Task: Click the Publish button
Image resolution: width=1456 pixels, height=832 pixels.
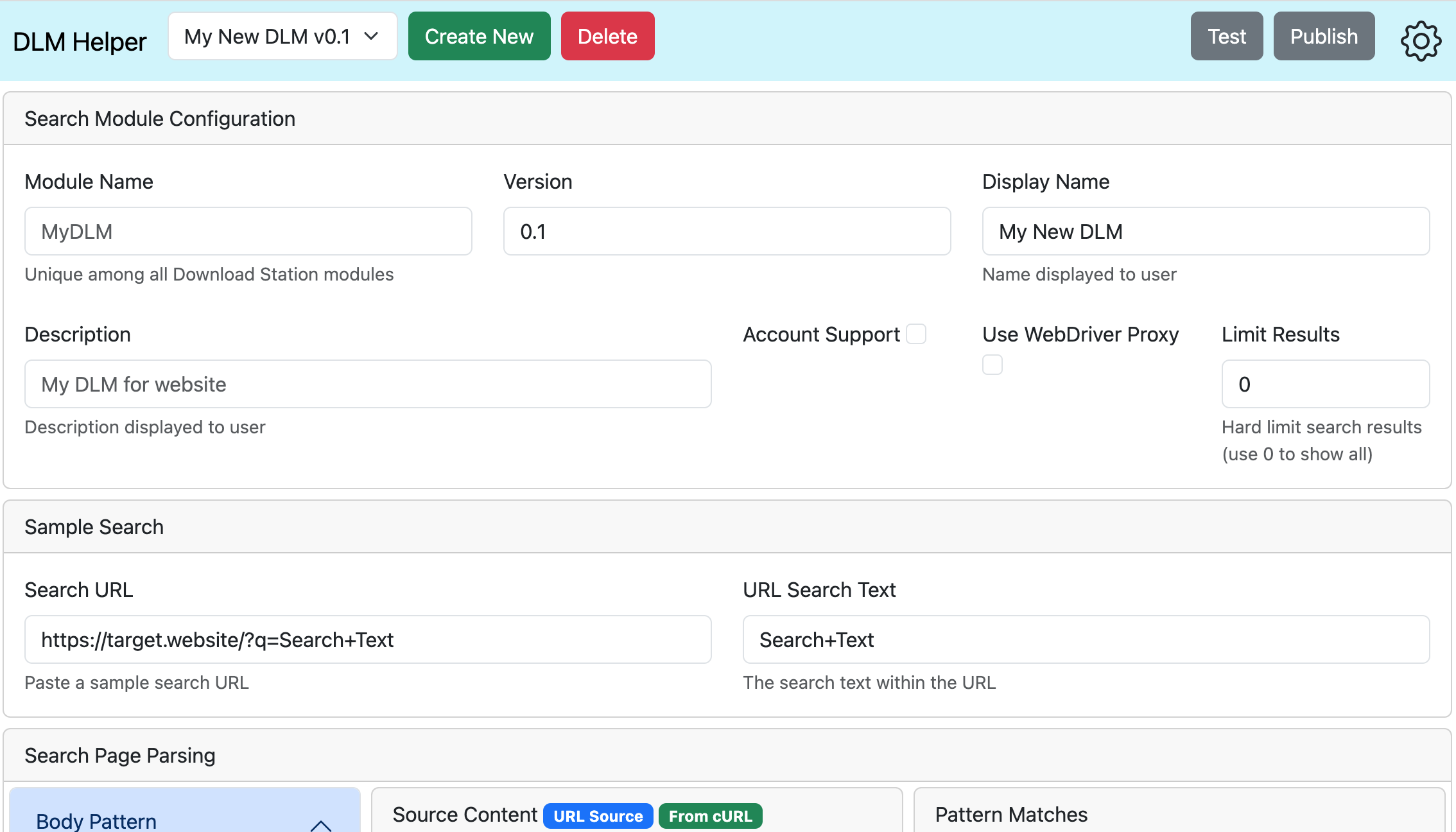Action: pyautogui.click(x=1324, y=37)
